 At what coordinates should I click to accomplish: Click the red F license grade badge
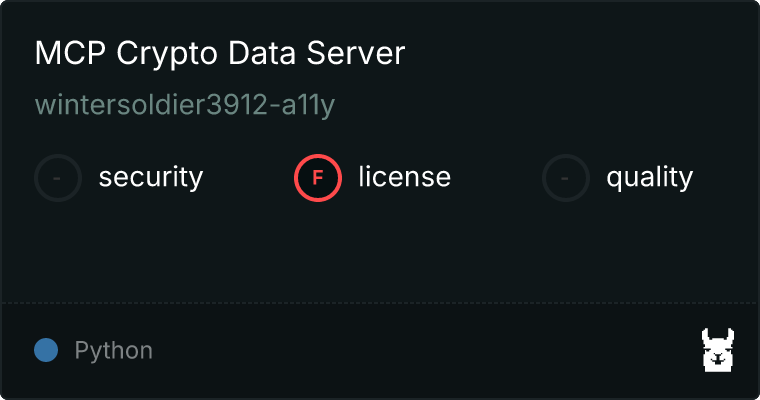[x=318, y=178]
